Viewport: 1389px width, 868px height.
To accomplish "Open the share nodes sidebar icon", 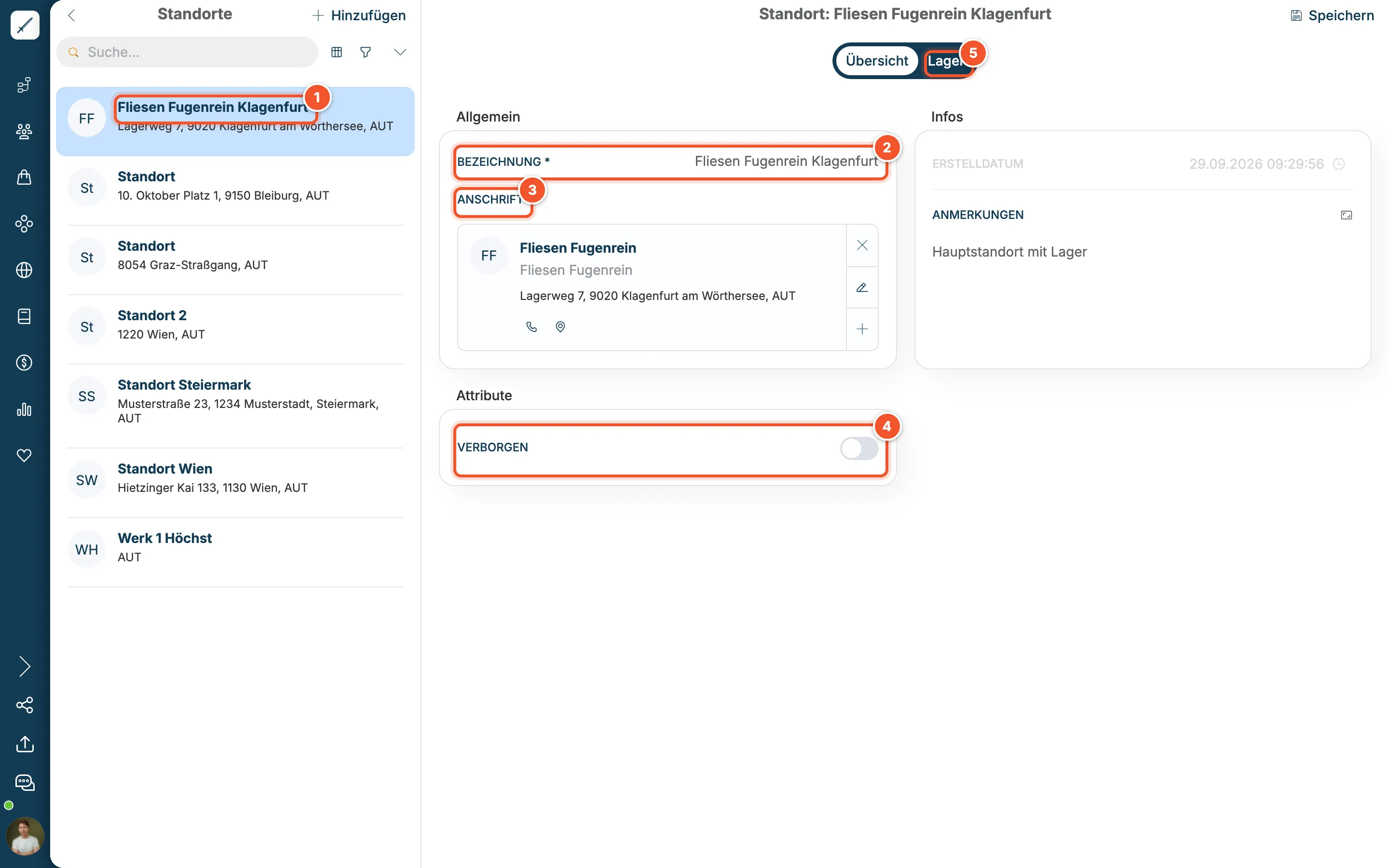I will click(x=25, y=705).
